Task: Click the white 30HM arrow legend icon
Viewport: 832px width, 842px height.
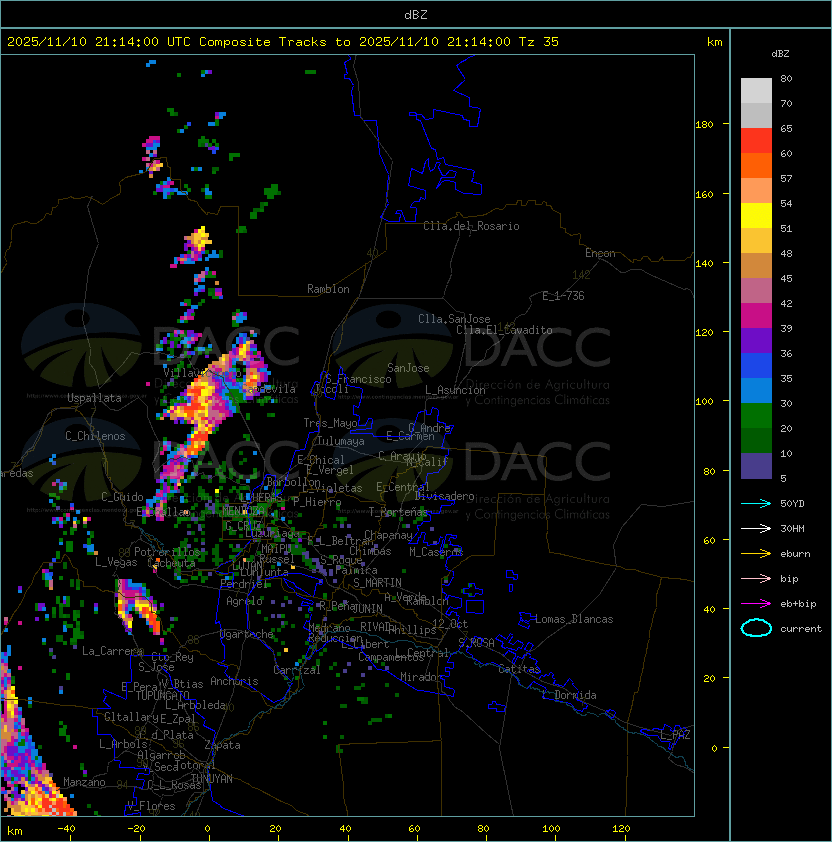Action: click(x=756, y=528)
